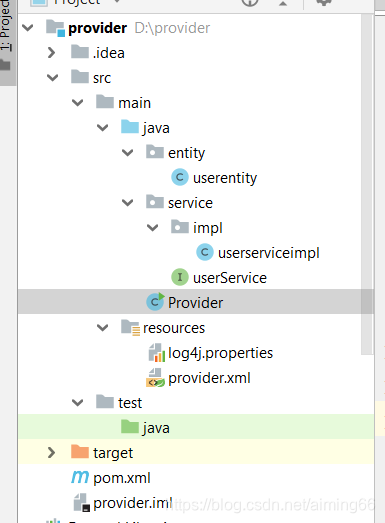Open the Project tool window side tab
Image resolution: width=385 pixels, height=523 pixels.
7,43
